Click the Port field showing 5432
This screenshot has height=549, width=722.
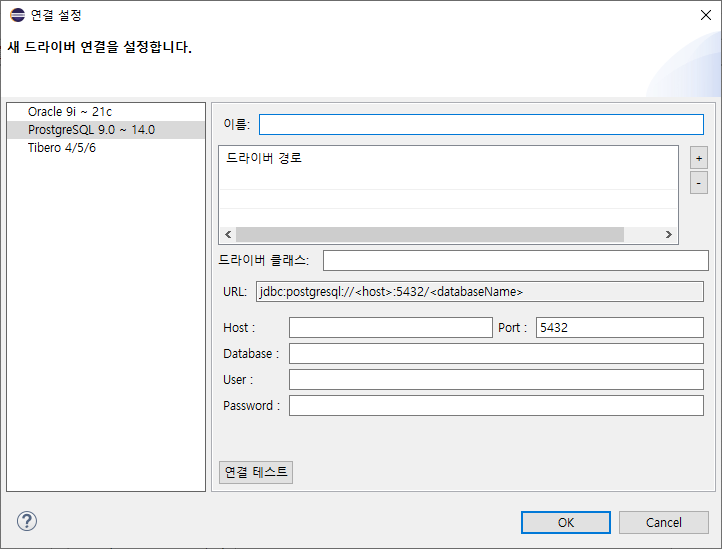pyautogui.click(x=620, y=327)
